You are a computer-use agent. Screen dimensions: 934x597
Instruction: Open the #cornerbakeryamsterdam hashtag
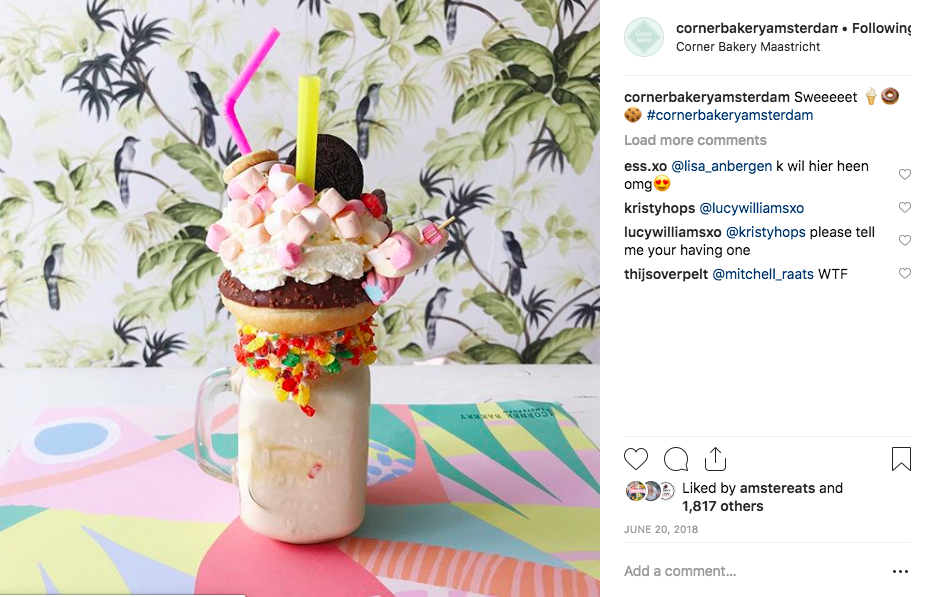[730, 115]
